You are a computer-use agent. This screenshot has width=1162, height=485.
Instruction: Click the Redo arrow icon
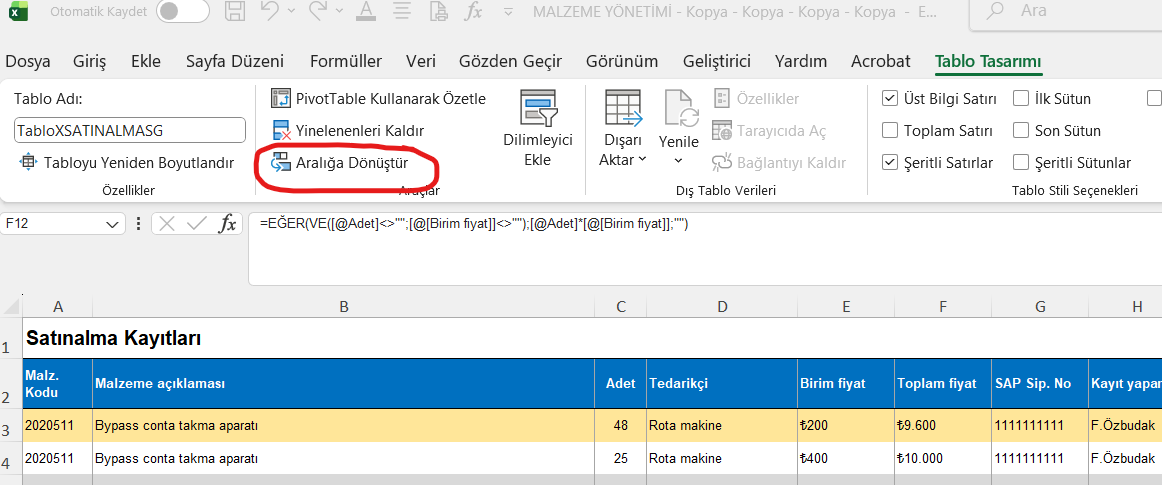pos(319,11)
